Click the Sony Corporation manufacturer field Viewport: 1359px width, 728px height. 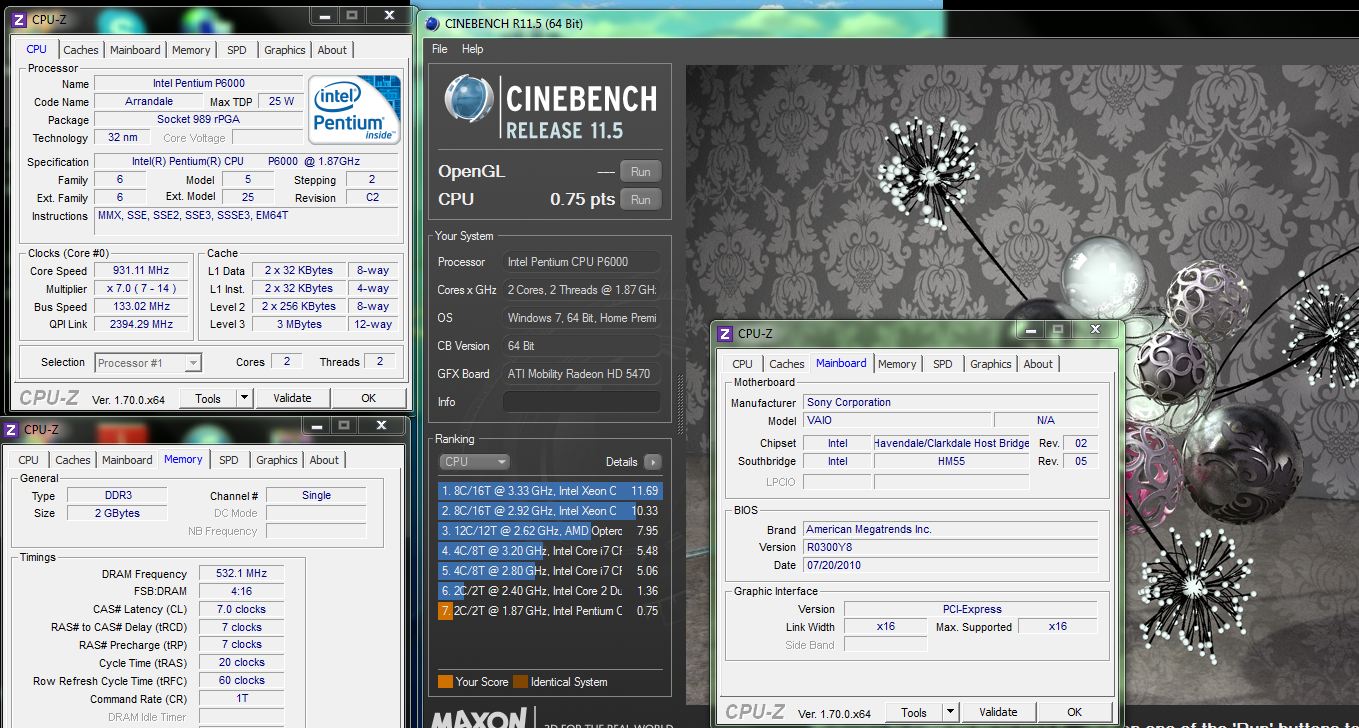pos(951,403)
